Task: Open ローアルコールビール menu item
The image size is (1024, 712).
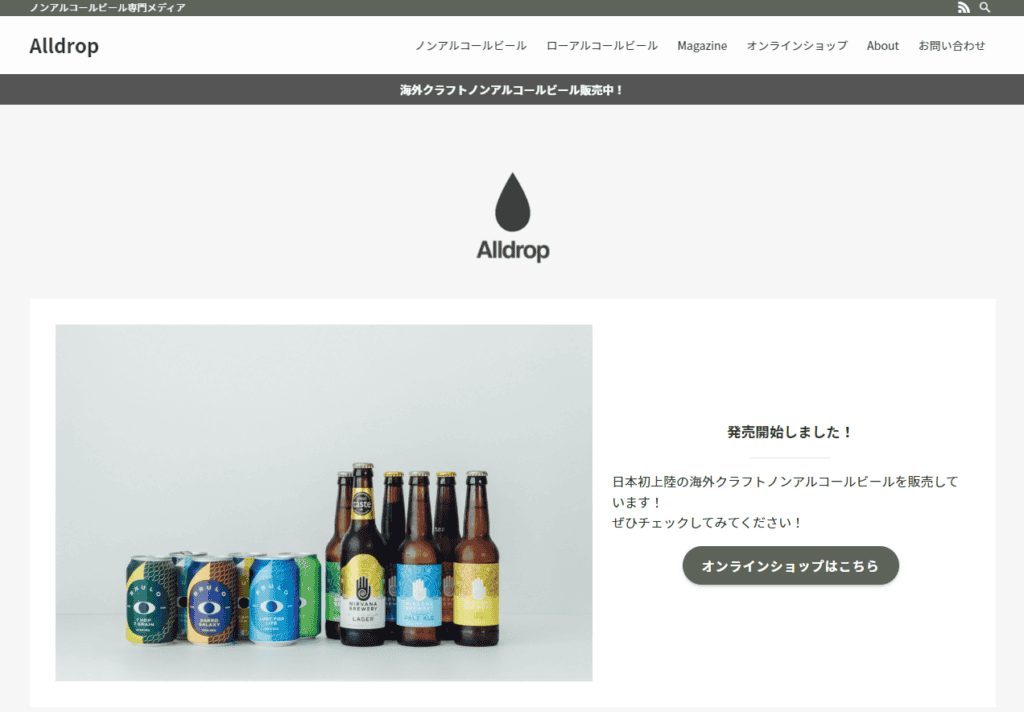Action: (602, 46)
